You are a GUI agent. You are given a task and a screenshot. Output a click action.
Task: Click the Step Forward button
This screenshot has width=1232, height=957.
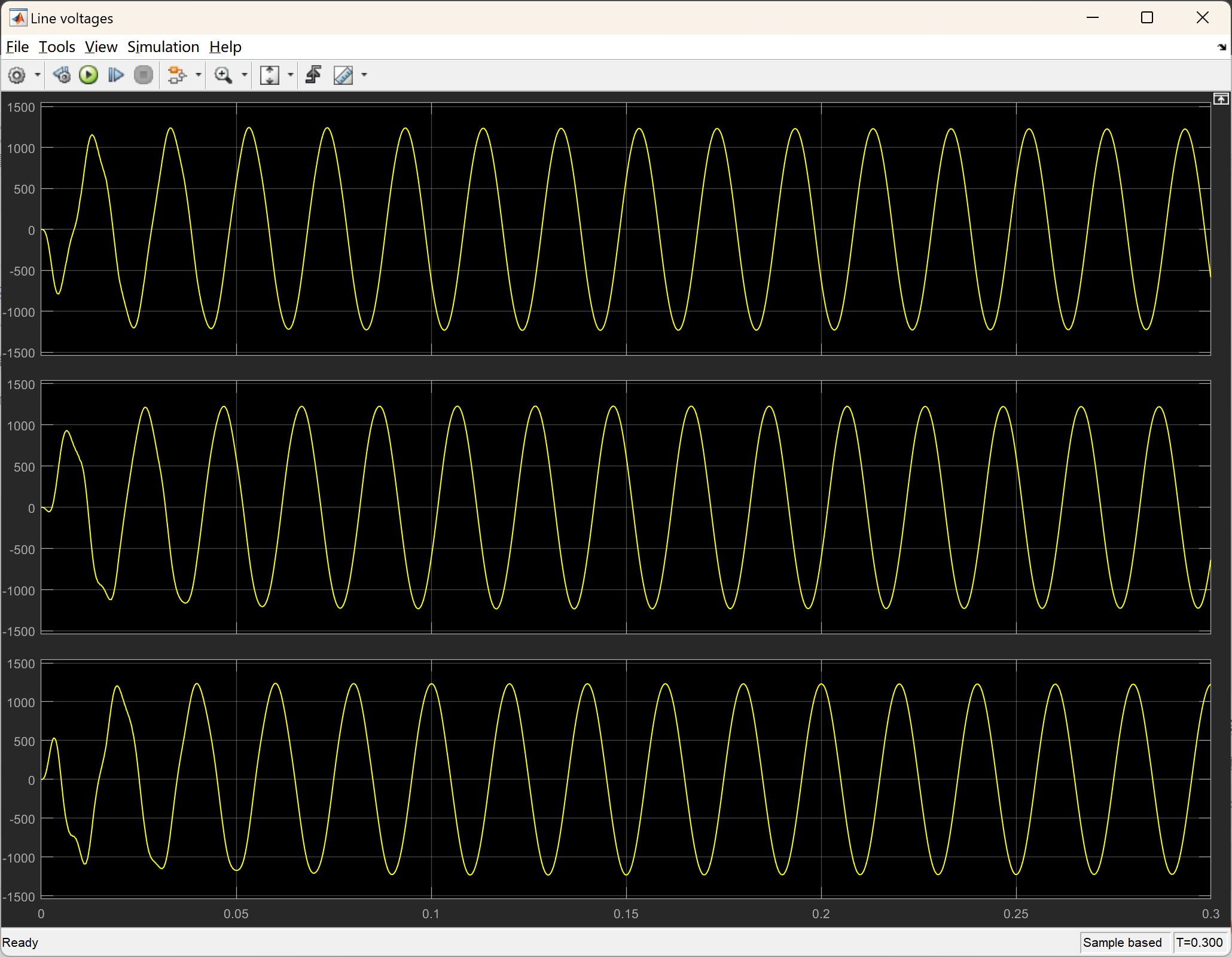click(116, 75)
